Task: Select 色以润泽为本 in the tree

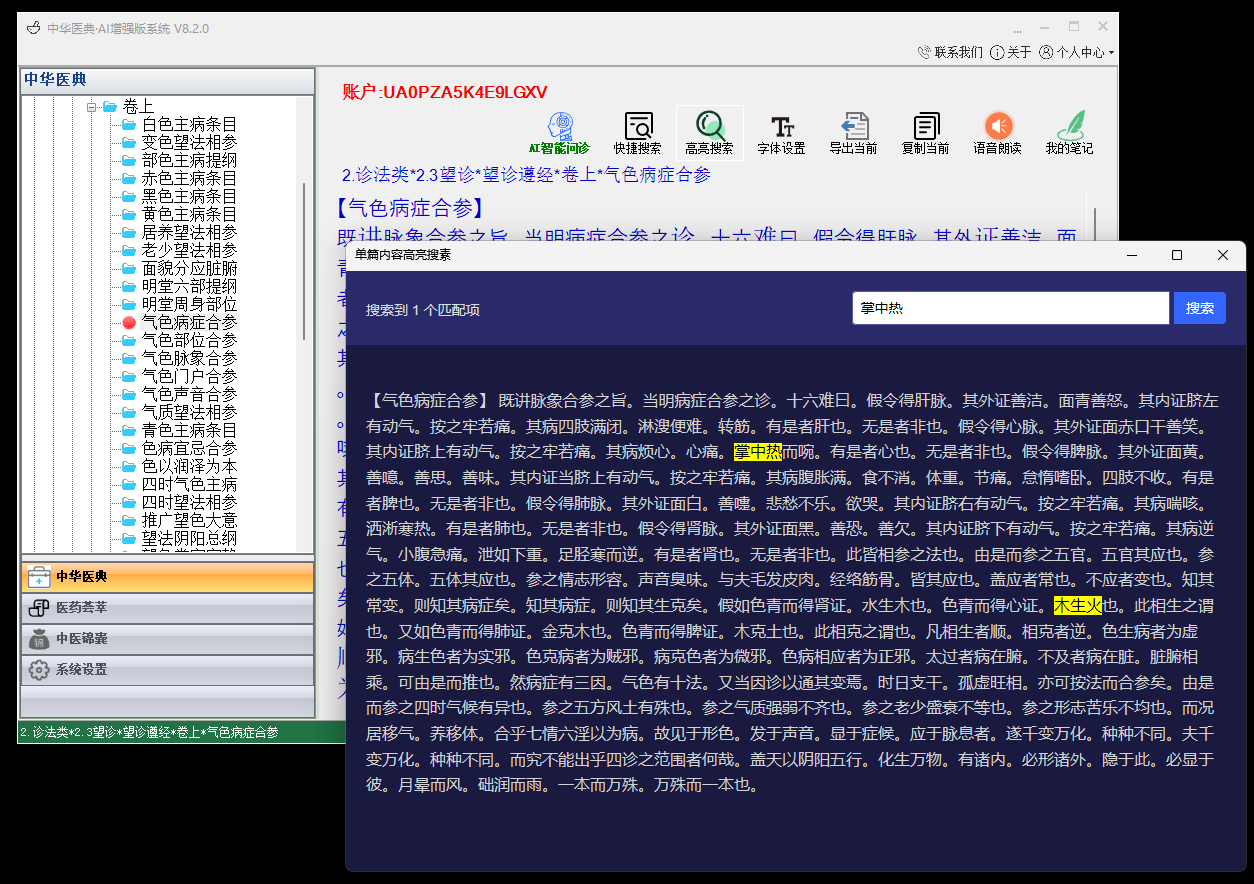Action: [189, 466]
